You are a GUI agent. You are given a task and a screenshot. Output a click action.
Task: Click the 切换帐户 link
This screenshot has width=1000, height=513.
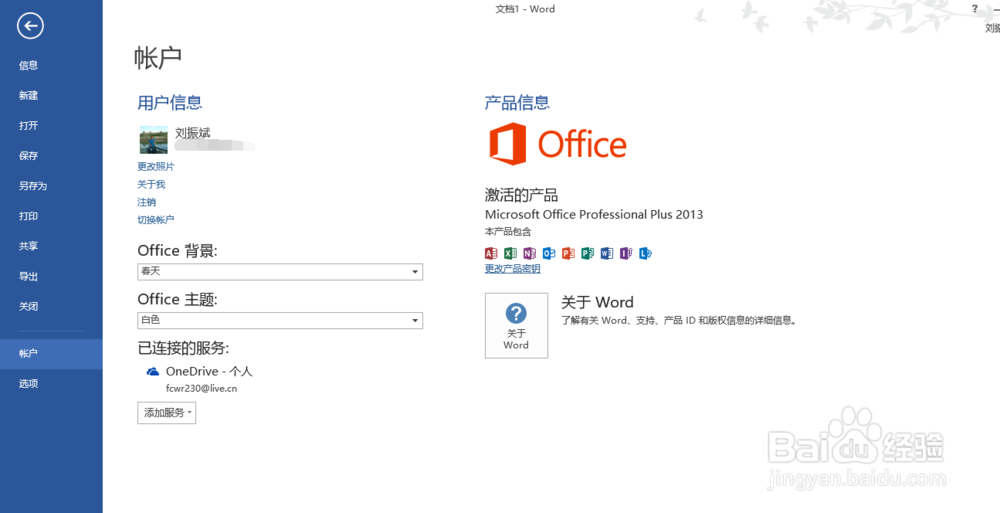click(x=155, y=220)
